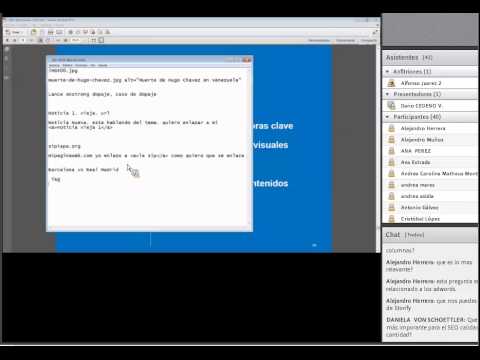
Task: Click participant icon next to Cristóbal López
Action: click(391, 219)
